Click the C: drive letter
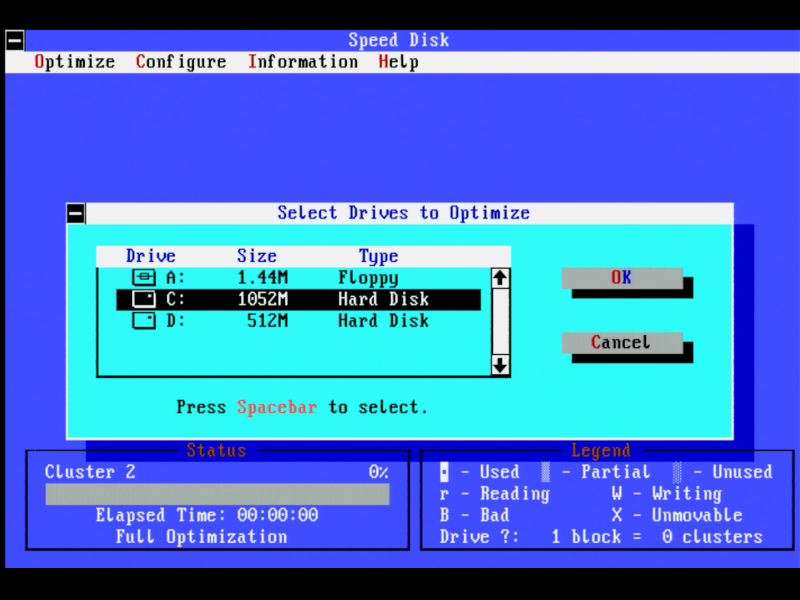 coord(176,299)
